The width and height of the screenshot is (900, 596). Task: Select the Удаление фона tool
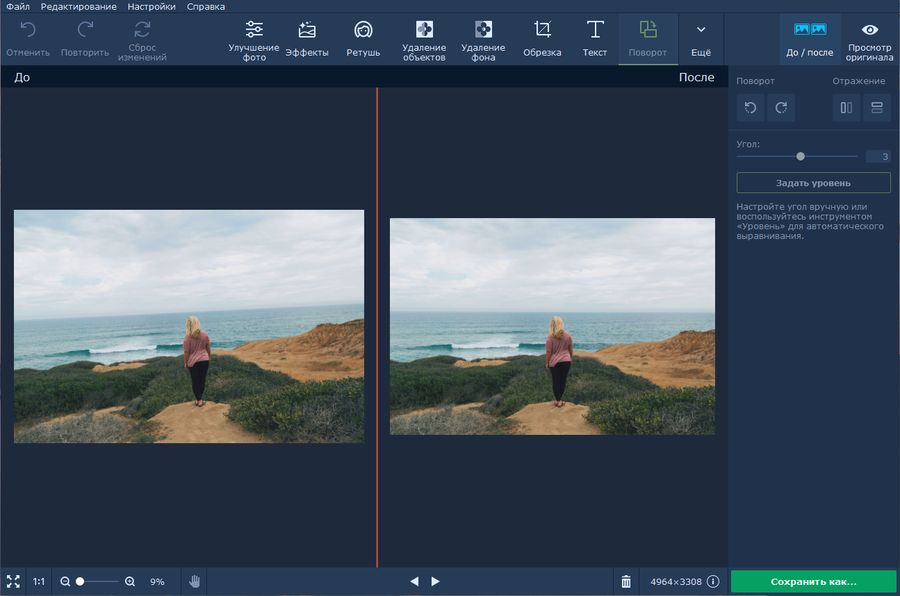point(483,40)
